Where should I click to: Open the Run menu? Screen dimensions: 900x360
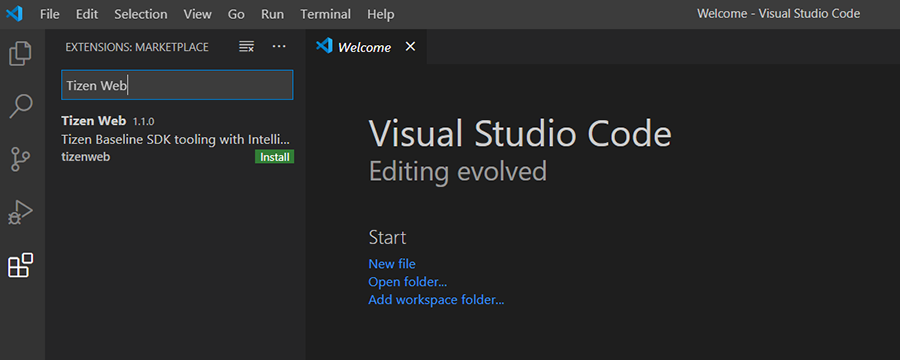point(272,14)
